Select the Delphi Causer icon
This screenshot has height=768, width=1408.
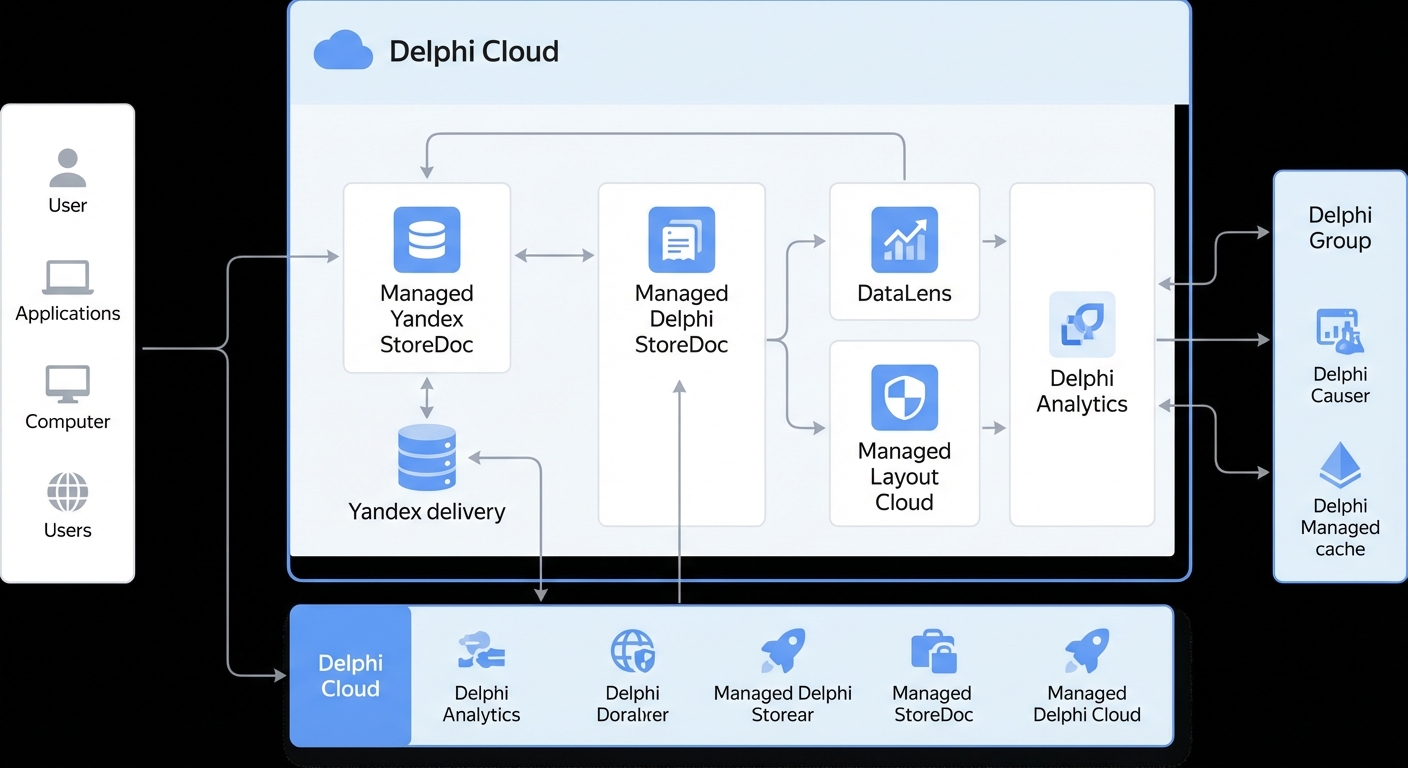pyautogui.click(x=1340, y=332)
